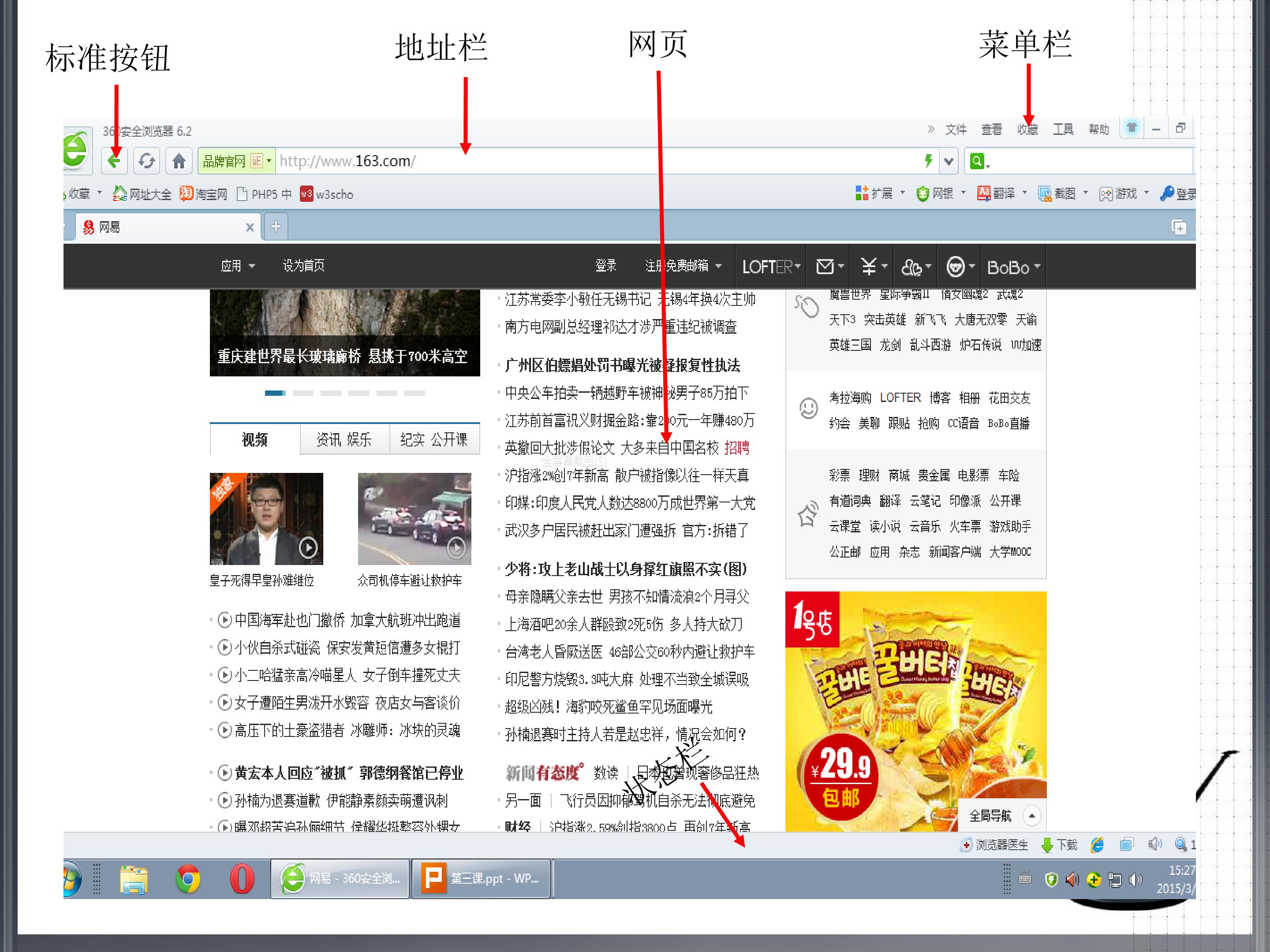
Task: Click the green back arrow button
Action: click(114, 161)
